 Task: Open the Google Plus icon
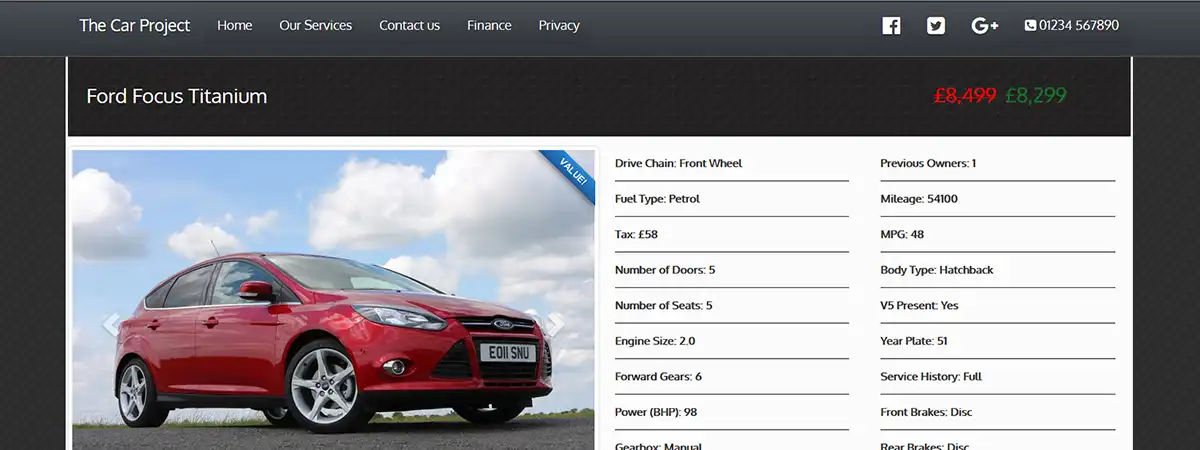coord(985,26)
